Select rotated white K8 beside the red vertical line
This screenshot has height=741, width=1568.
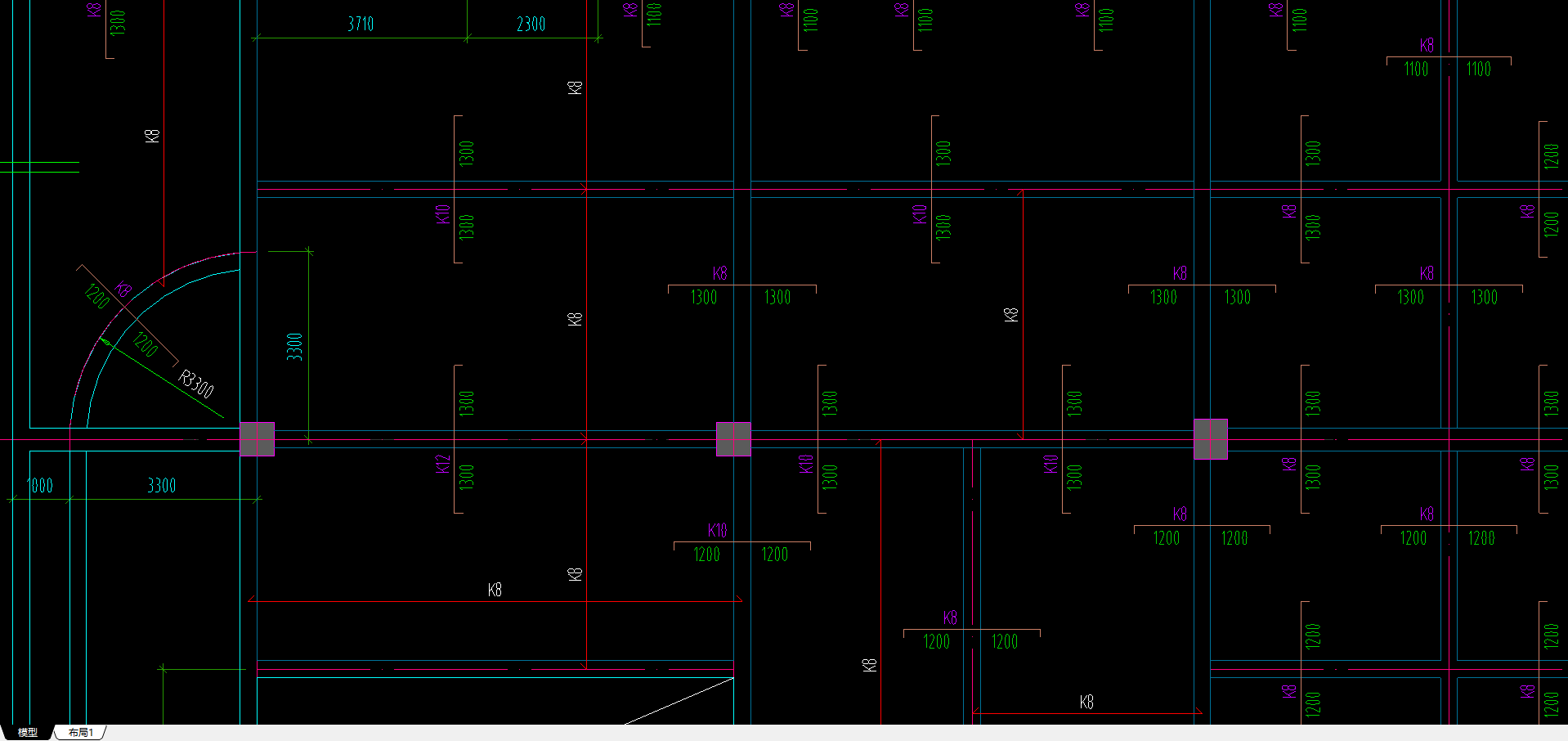click(x=152, y=135)
